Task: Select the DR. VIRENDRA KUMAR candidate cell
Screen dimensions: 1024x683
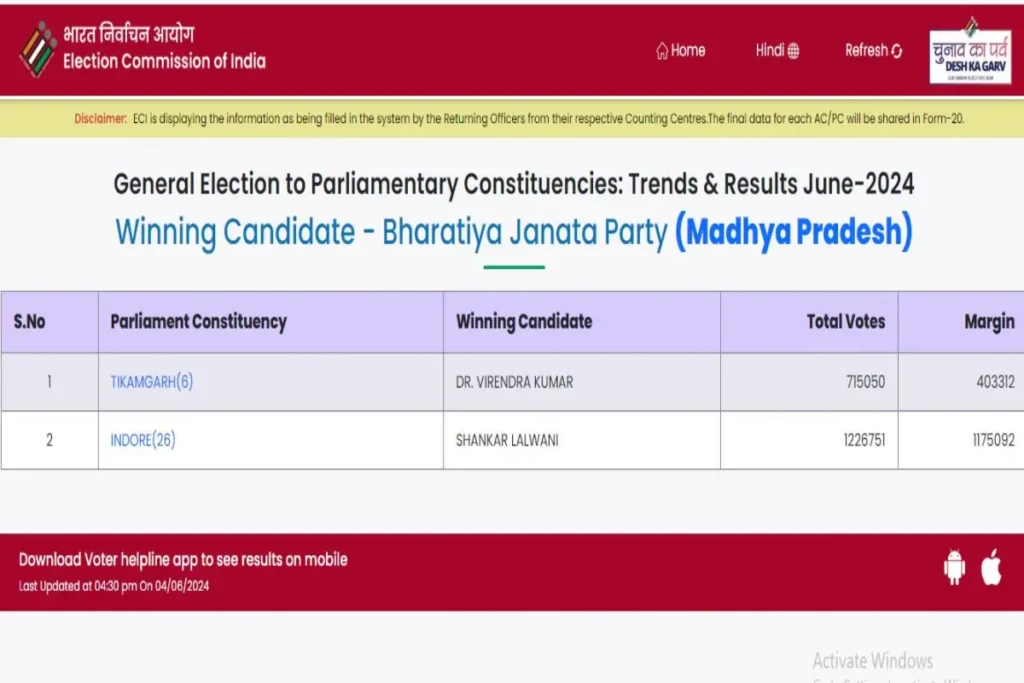Action: 582,382
